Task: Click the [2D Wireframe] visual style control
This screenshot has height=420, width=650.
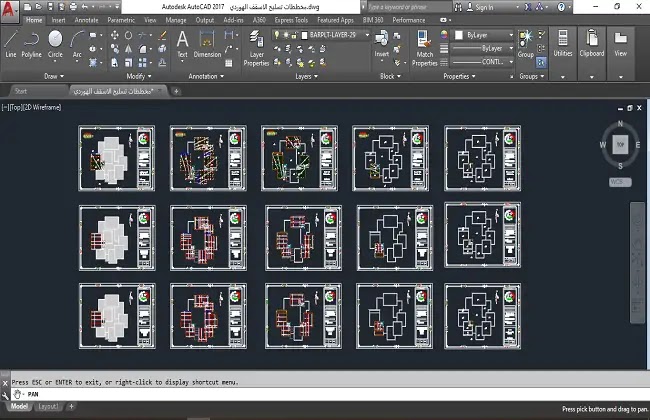Action: (x=41, y=107)
